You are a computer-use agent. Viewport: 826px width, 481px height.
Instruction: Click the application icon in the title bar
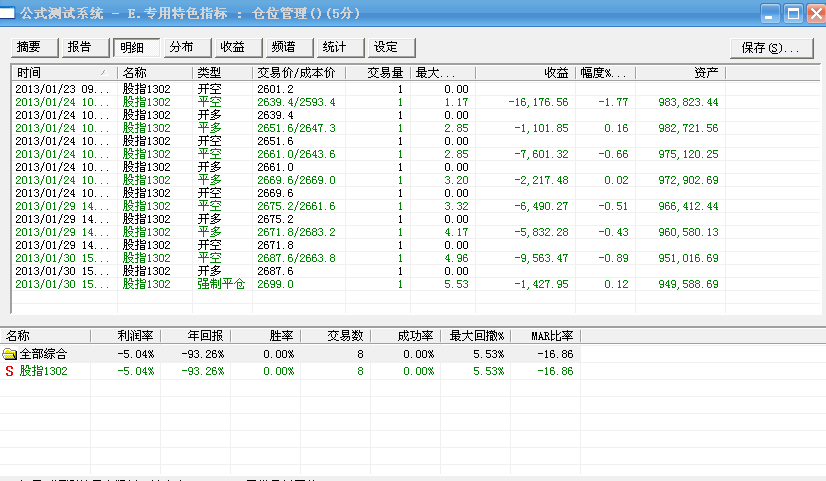point(9,13)
